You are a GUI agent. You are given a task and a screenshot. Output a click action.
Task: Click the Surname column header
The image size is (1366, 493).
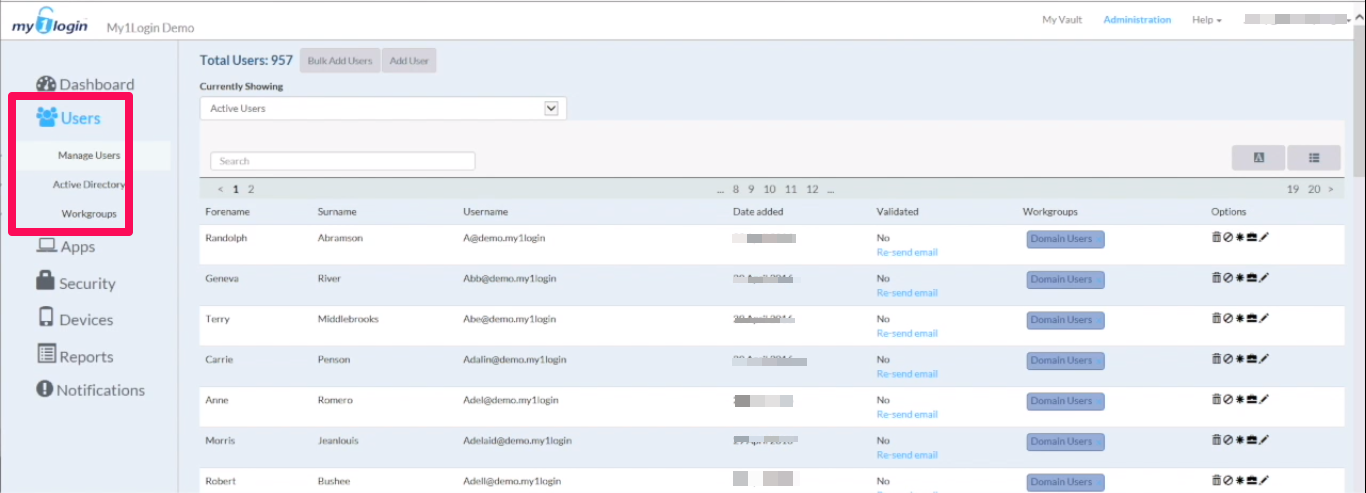click(x=337, y=212)
